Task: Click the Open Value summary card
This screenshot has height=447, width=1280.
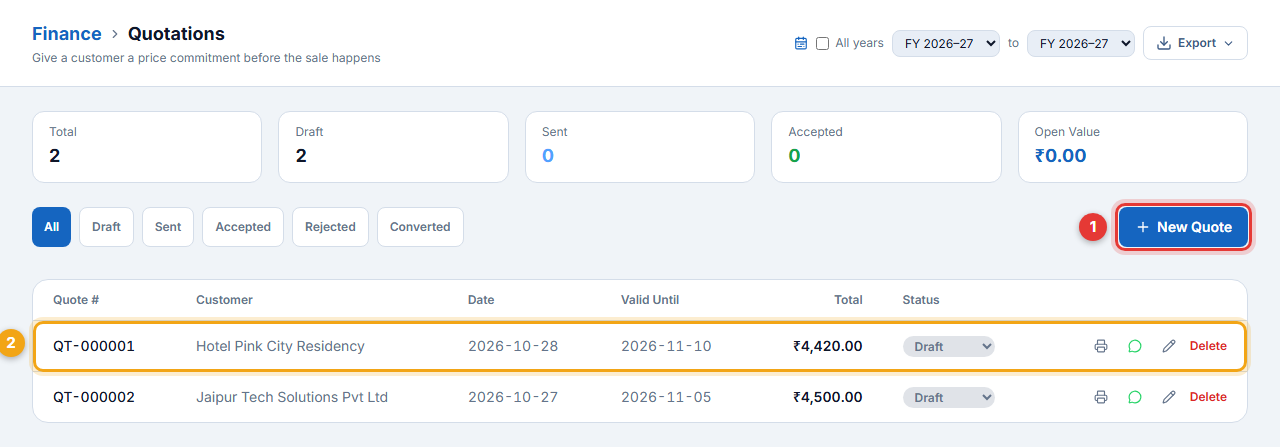Action: (x=1133, y=147)
